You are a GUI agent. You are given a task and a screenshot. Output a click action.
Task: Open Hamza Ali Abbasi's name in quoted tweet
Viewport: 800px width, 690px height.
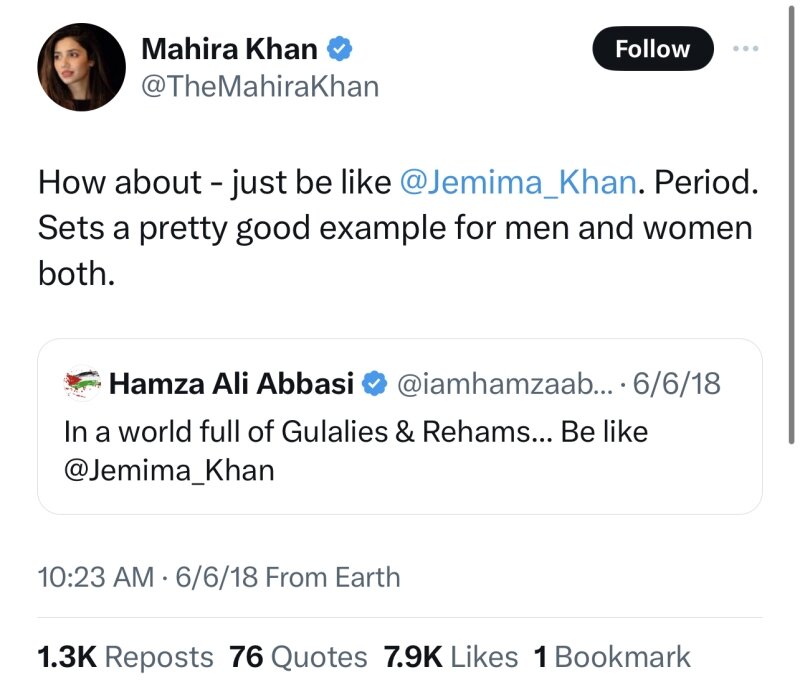(x=233, y=383)
